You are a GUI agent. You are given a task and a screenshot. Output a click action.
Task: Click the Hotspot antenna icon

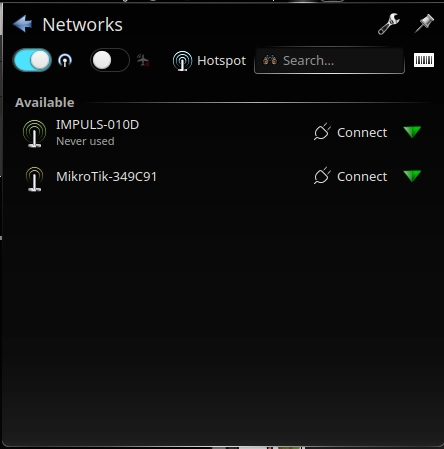click(x=182, y=61)
